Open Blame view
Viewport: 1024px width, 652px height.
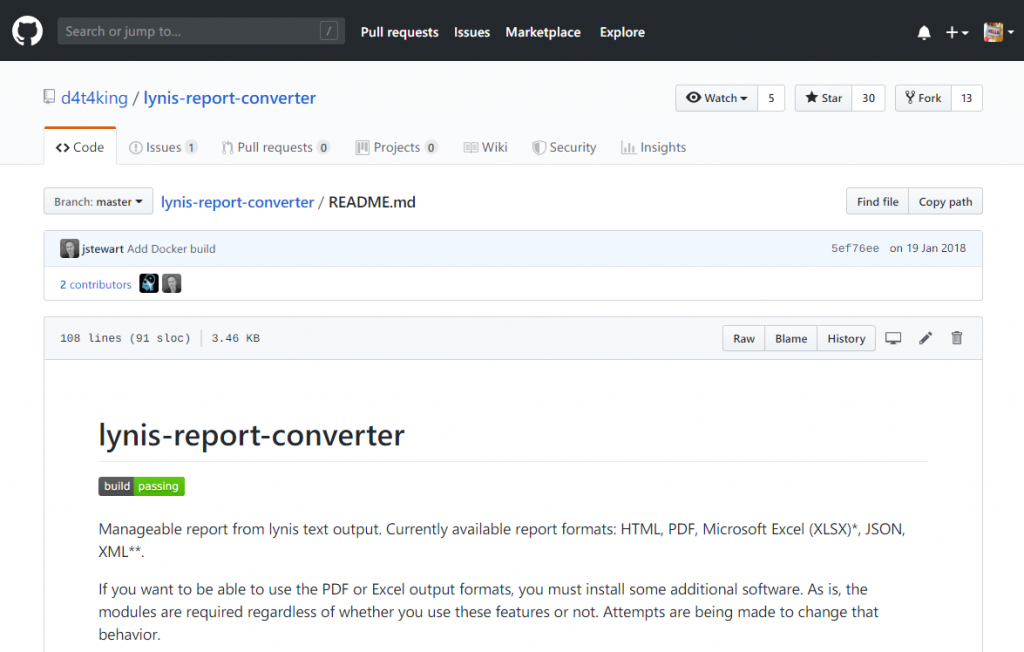pos(791,338)
